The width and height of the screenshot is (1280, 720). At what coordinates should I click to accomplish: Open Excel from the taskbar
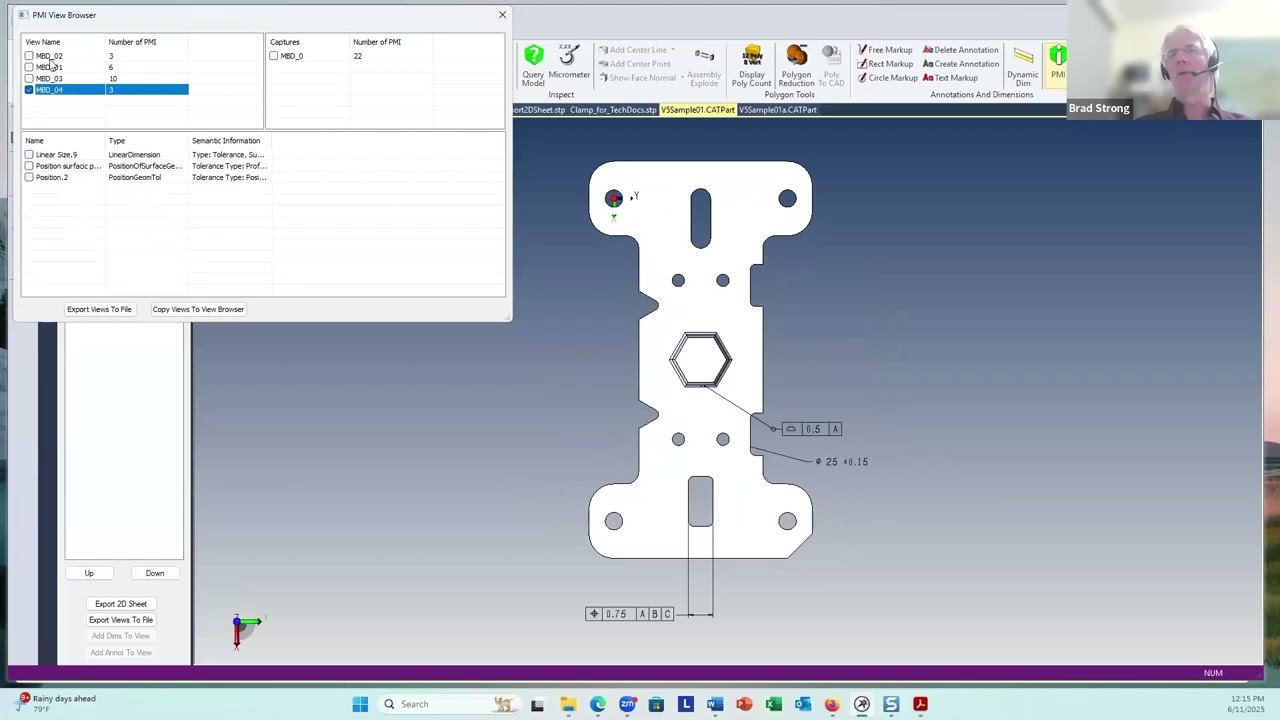click(x=773, y=704)
